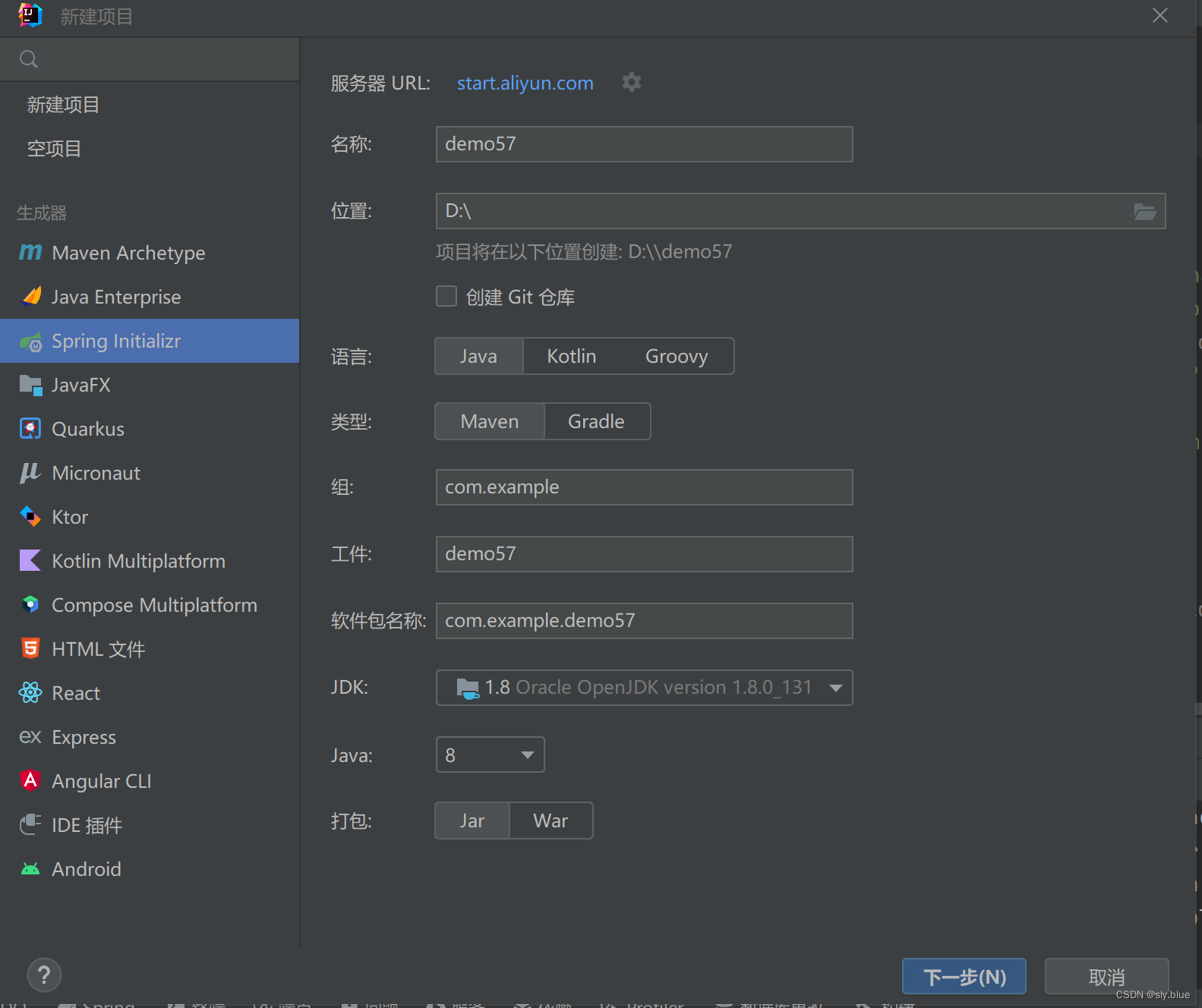Click the Compose Multiplatform icon
The width and height of the screenshot is (1202, 1008).
click(x=30, y=605)
